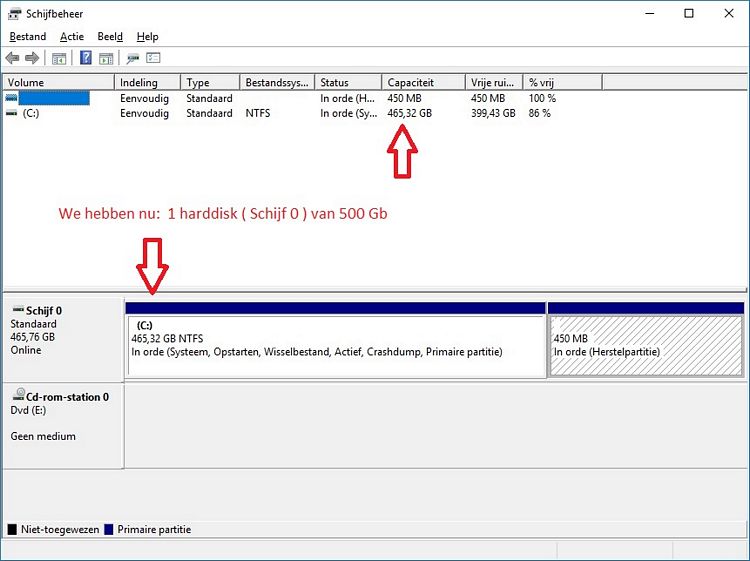Open the Beeld menu

(x=110, y=37)
